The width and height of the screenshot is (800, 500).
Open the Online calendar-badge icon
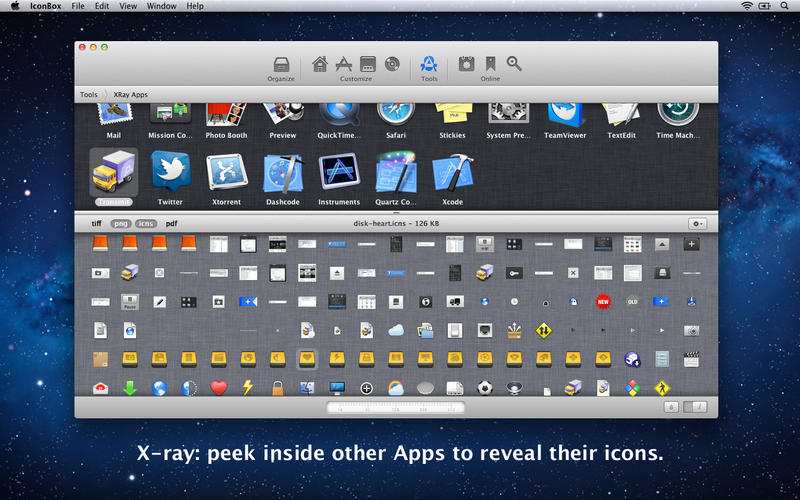click(466, 64)
